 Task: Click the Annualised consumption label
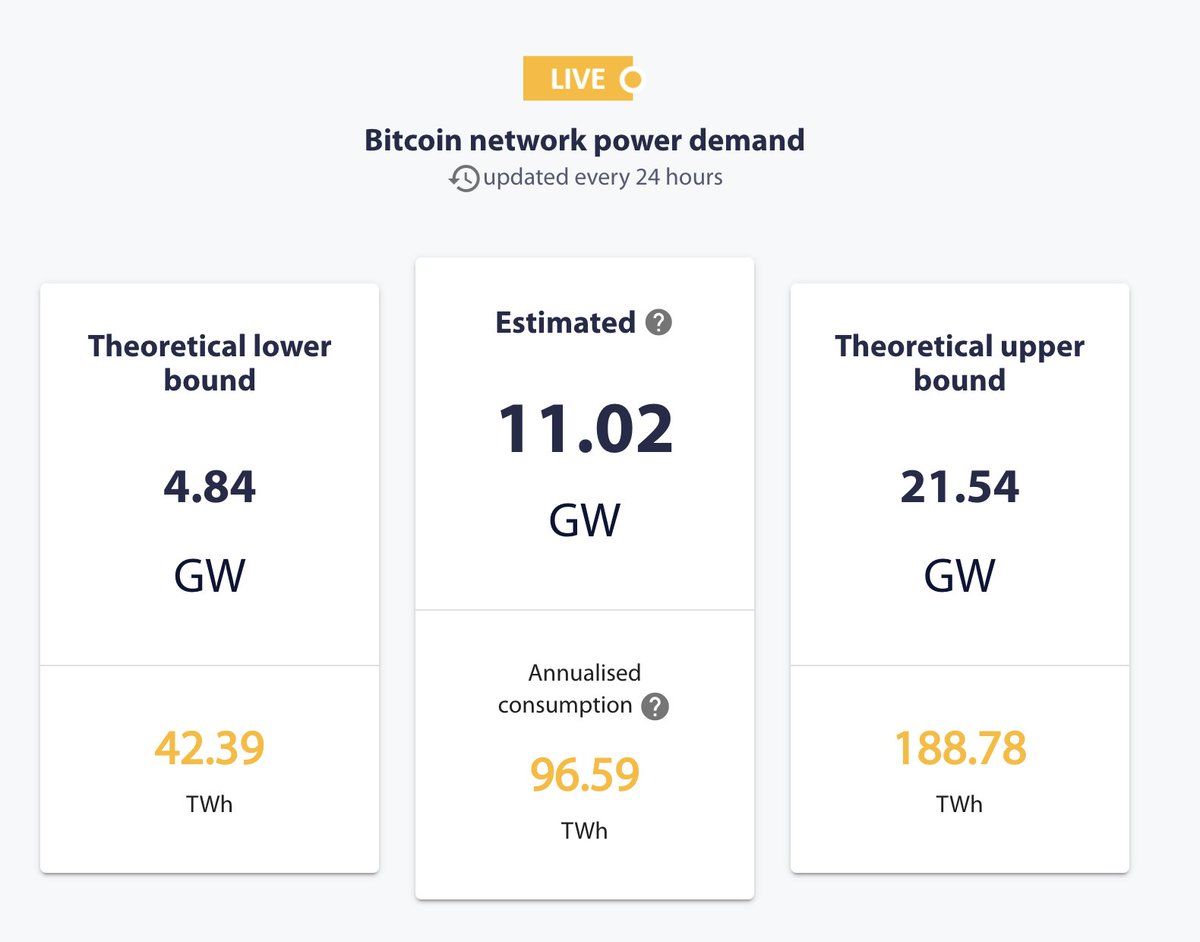point(570,689)
